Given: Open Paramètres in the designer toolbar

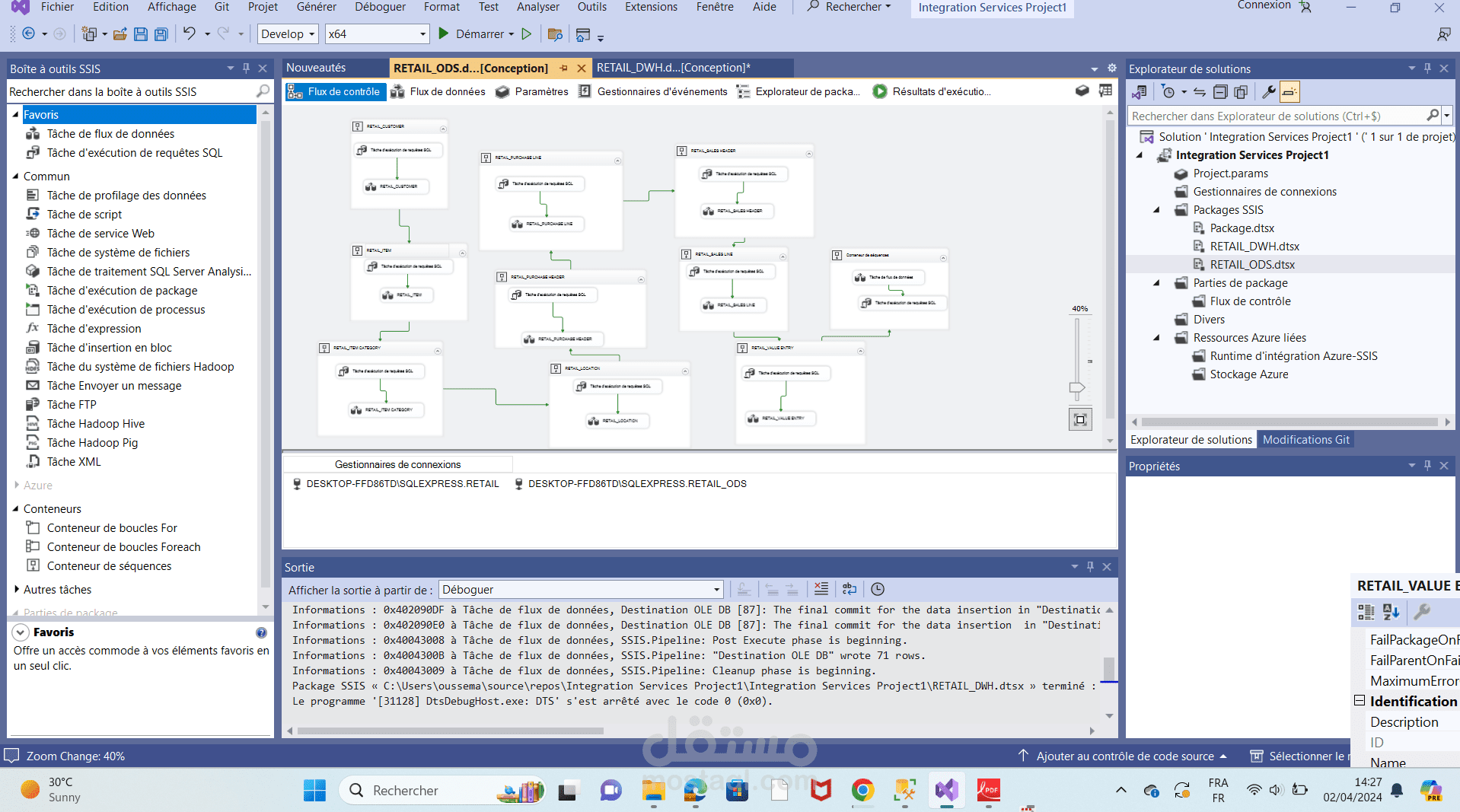Looking at the screenshot, I should [532, 91].
